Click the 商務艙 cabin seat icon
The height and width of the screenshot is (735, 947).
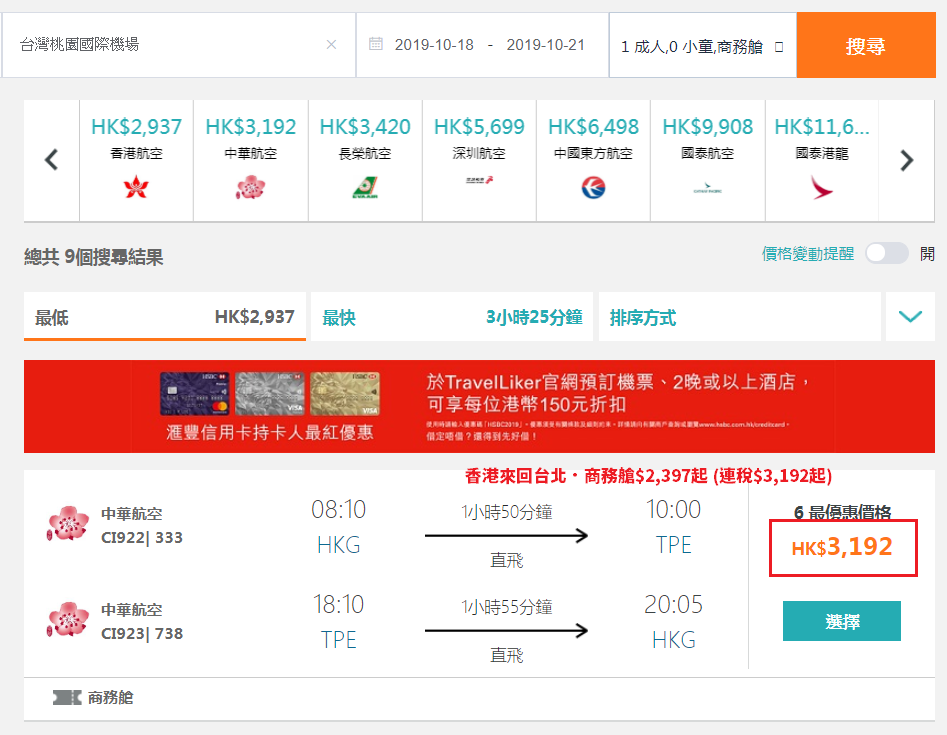67,698
